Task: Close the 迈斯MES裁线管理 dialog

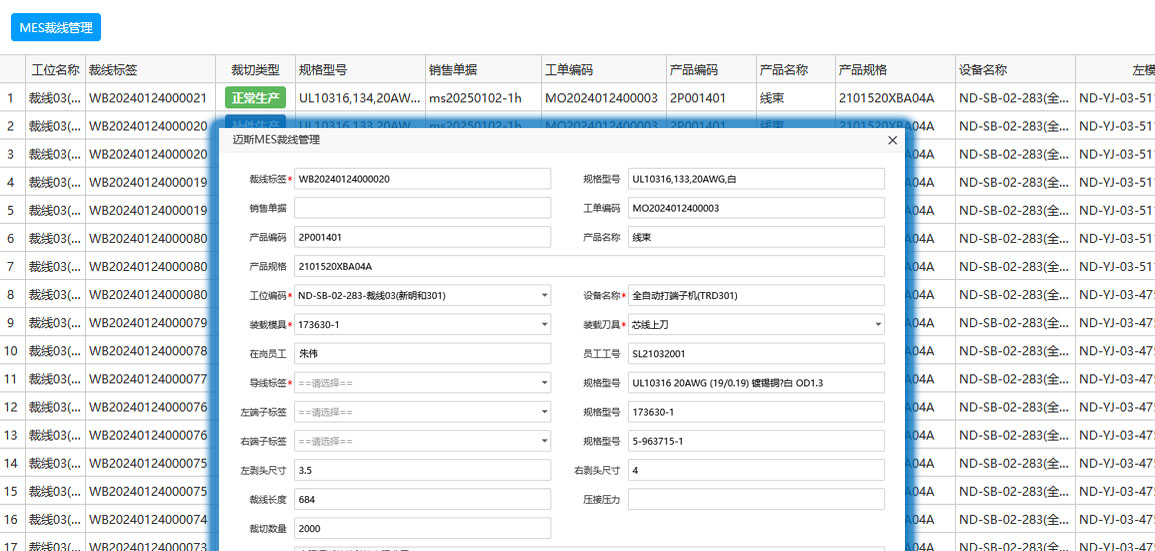Action: coord(892,141)
